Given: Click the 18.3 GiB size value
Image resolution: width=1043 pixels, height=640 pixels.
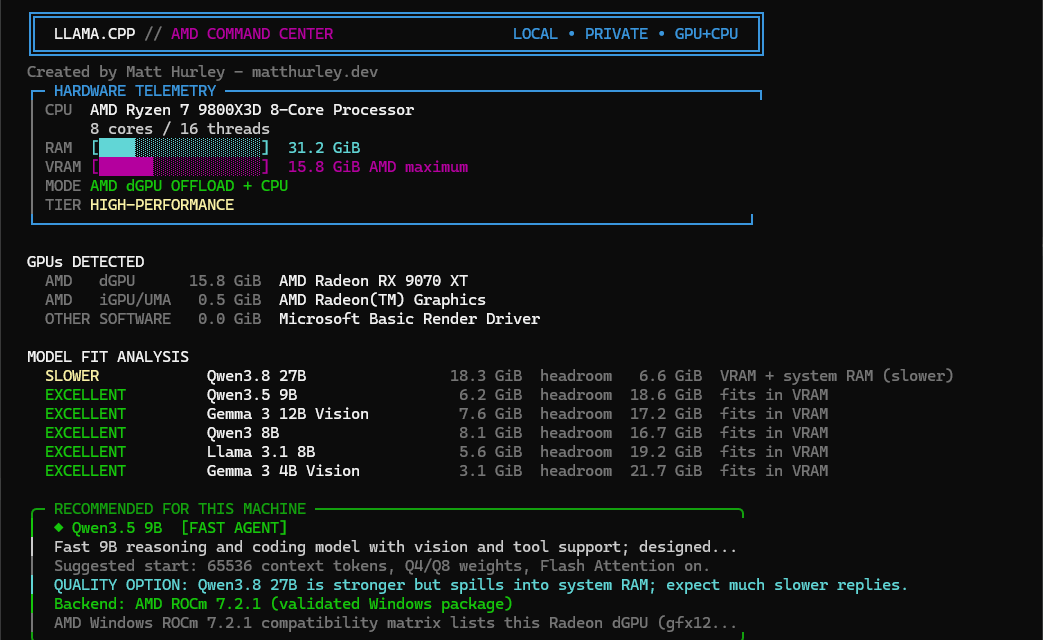Looking at the screenshot, I should 486,376.
